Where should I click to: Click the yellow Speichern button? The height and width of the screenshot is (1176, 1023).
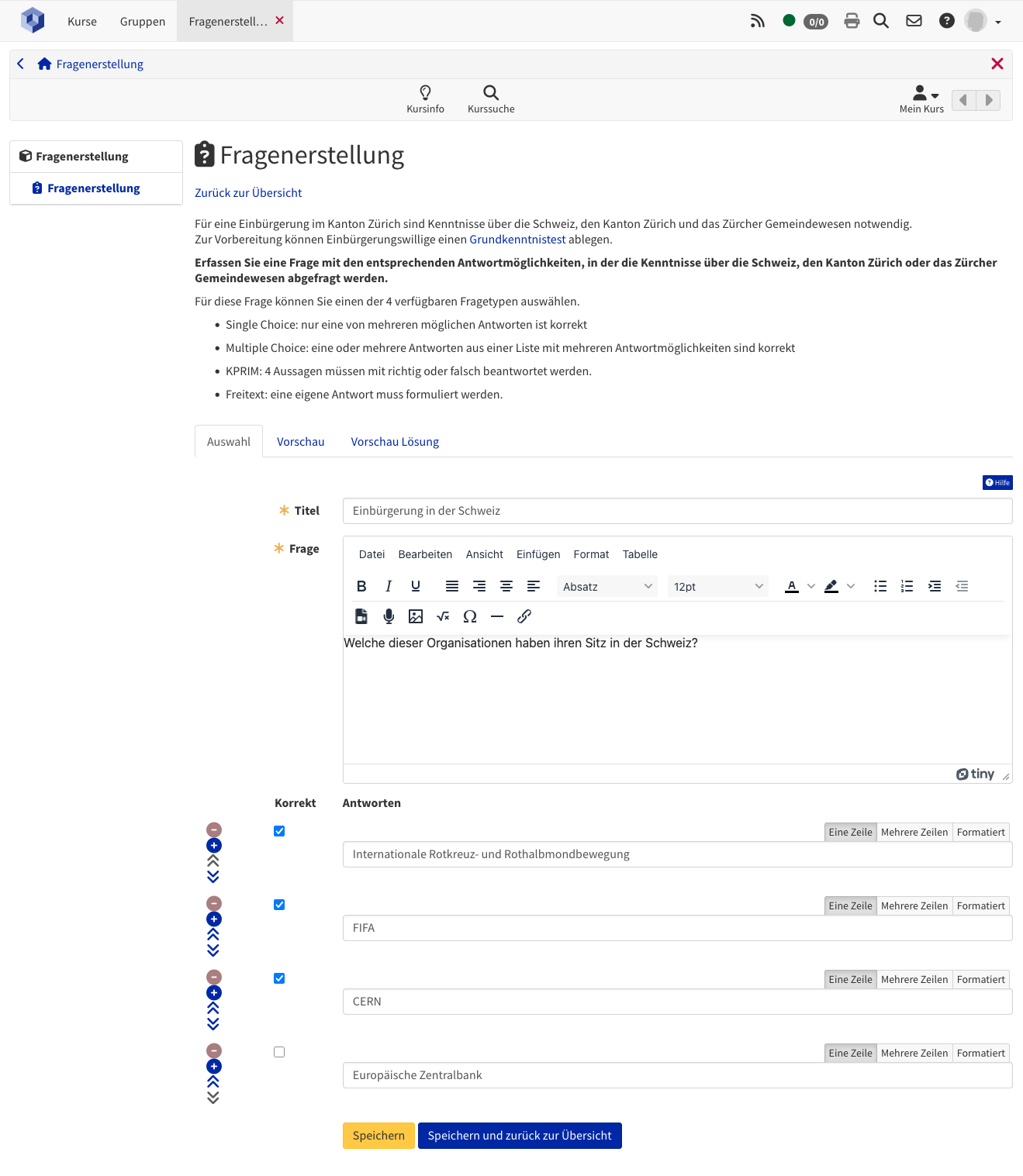click(x=378, y=1136)
